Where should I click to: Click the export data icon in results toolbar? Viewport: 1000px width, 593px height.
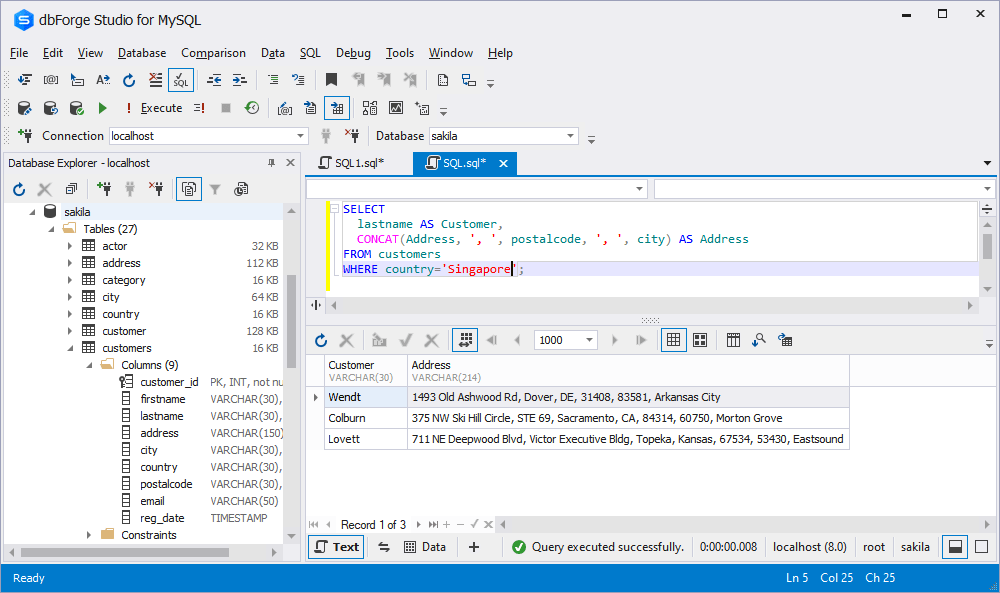pos(785,340)
